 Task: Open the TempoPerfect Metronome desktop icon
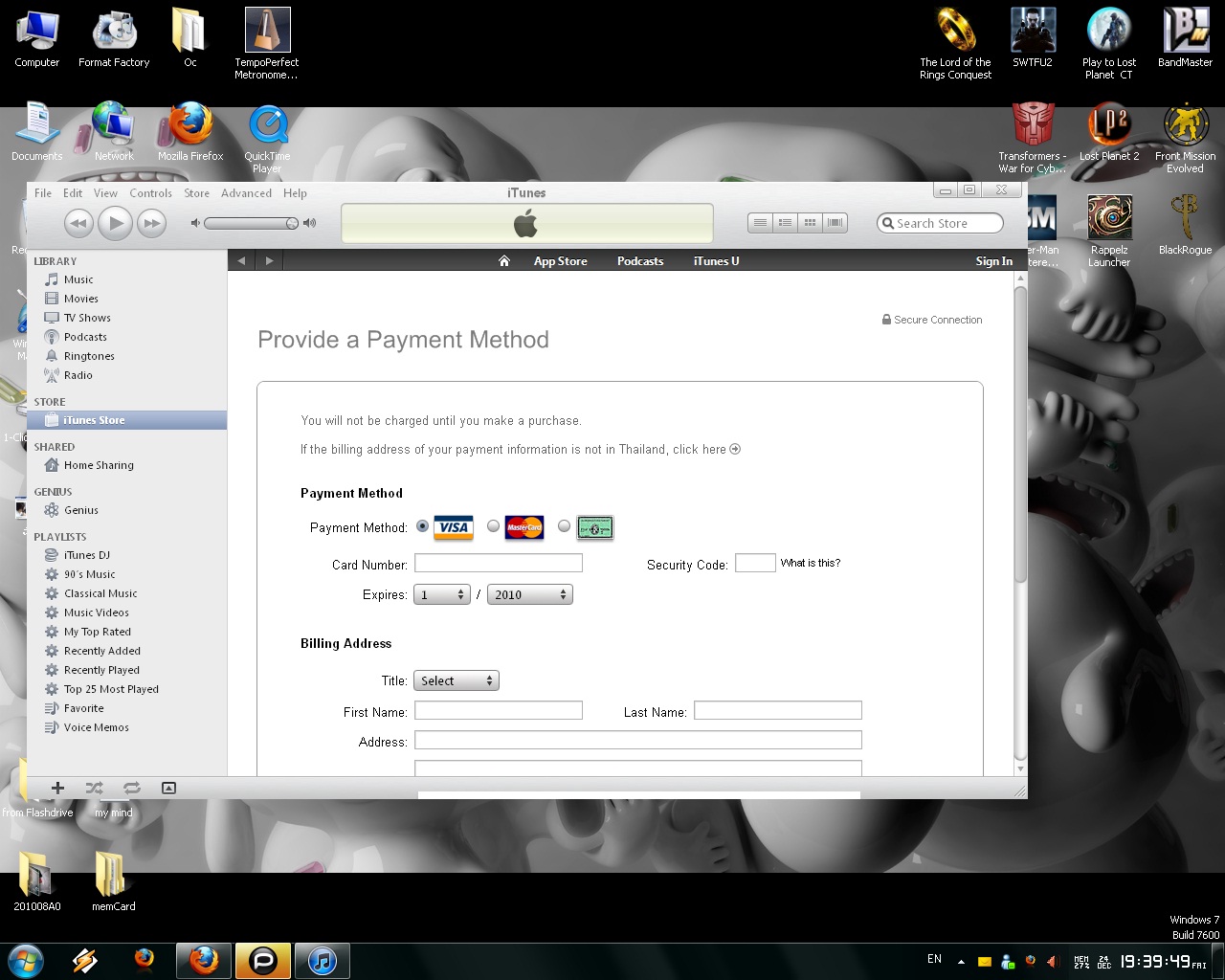[267, 43]
